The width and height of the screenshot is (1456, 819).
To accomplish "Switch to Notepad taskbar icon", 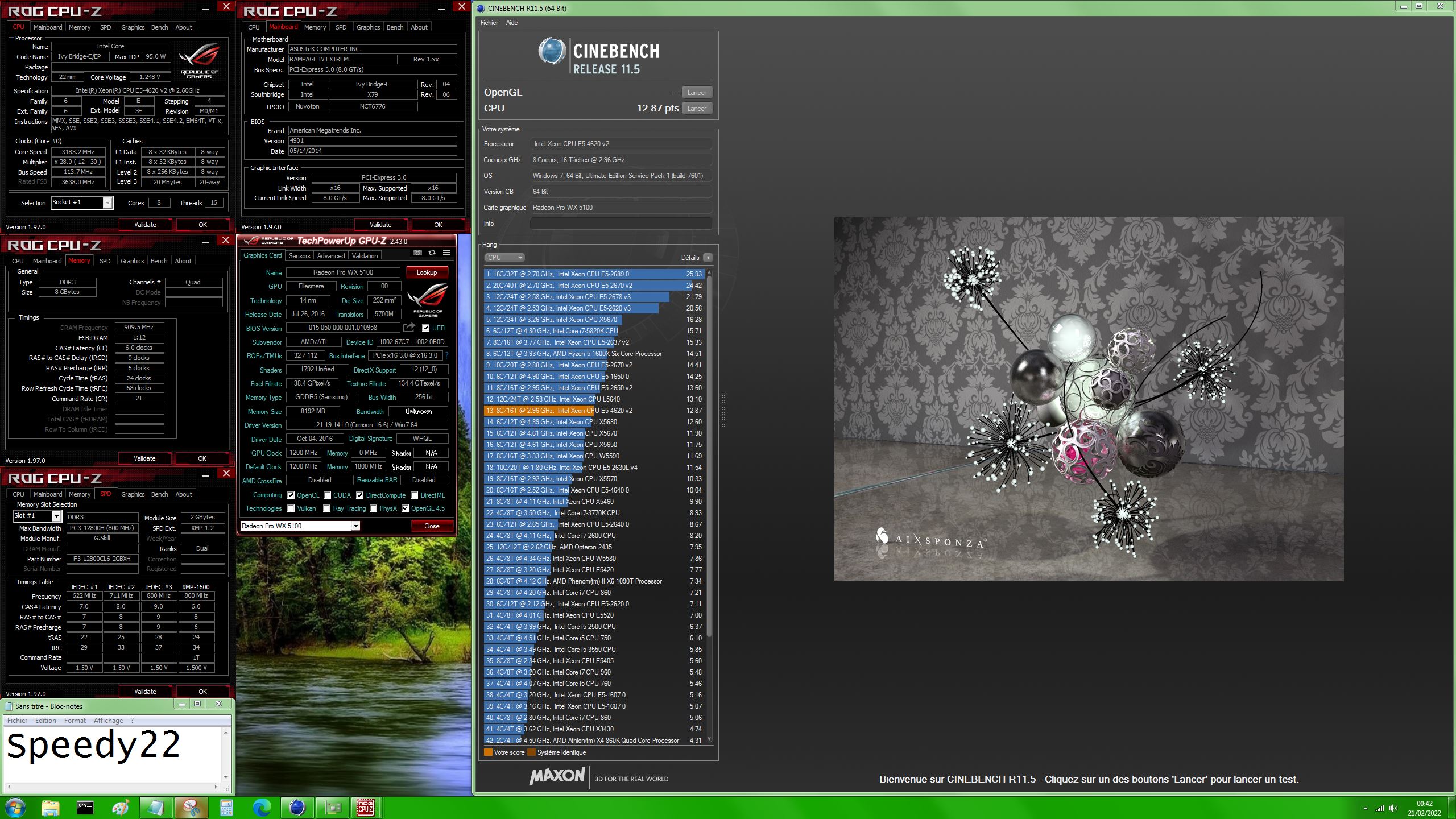I will [x=156, y=808].
